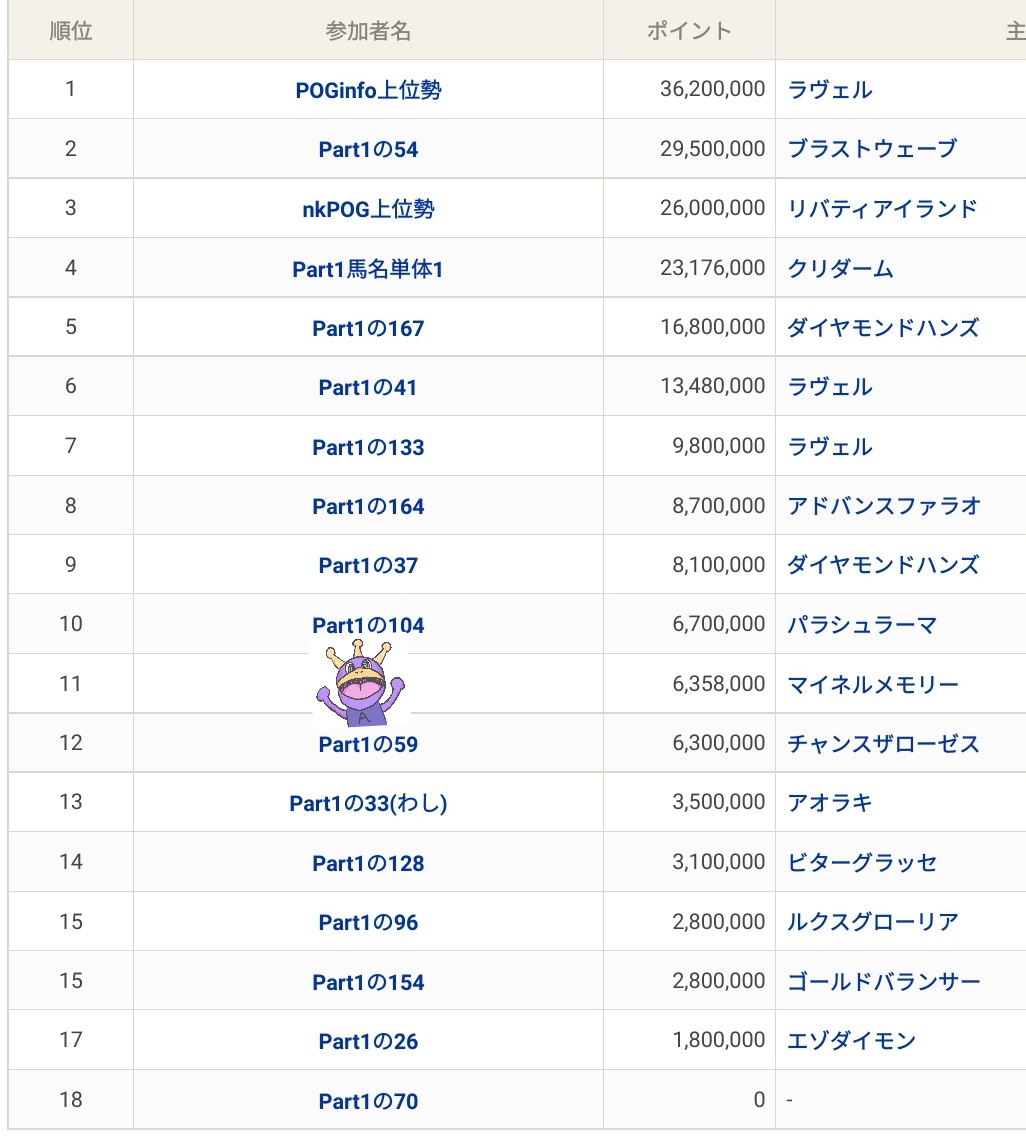Select horse アドバンスファラオ
1026x1136 pixels.
point(884,506)
